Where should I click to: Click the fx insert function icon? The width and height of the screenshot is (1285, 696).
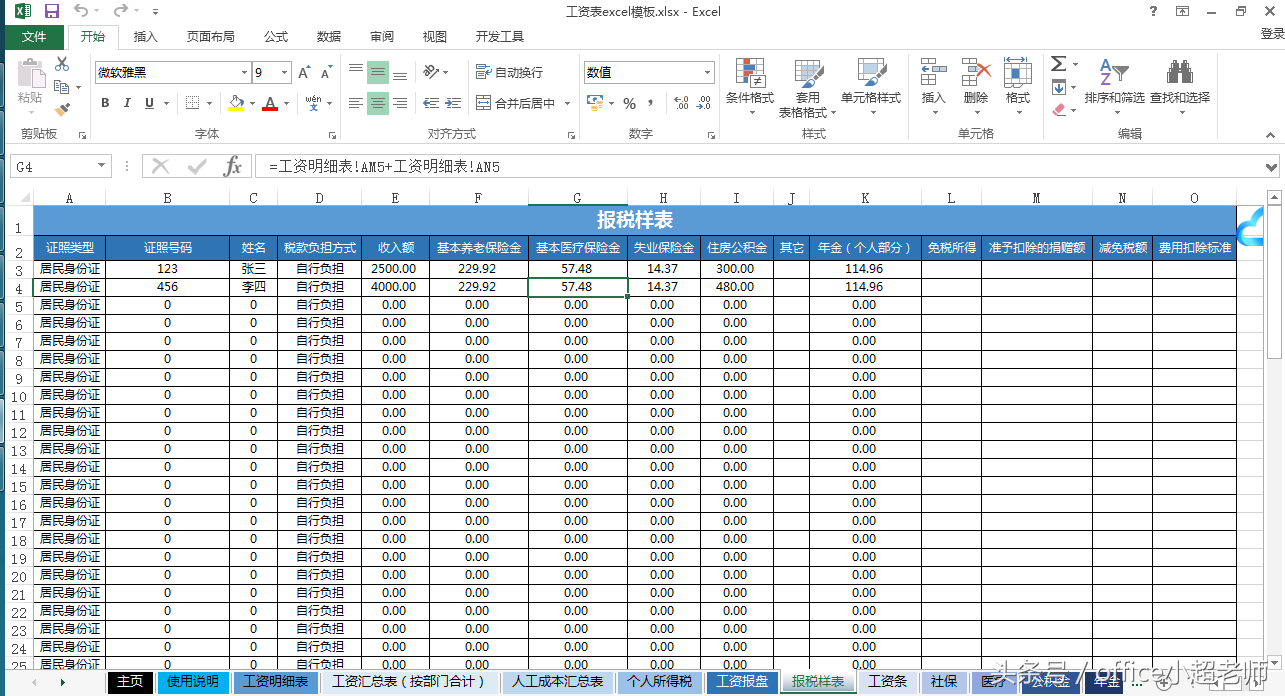232,167
